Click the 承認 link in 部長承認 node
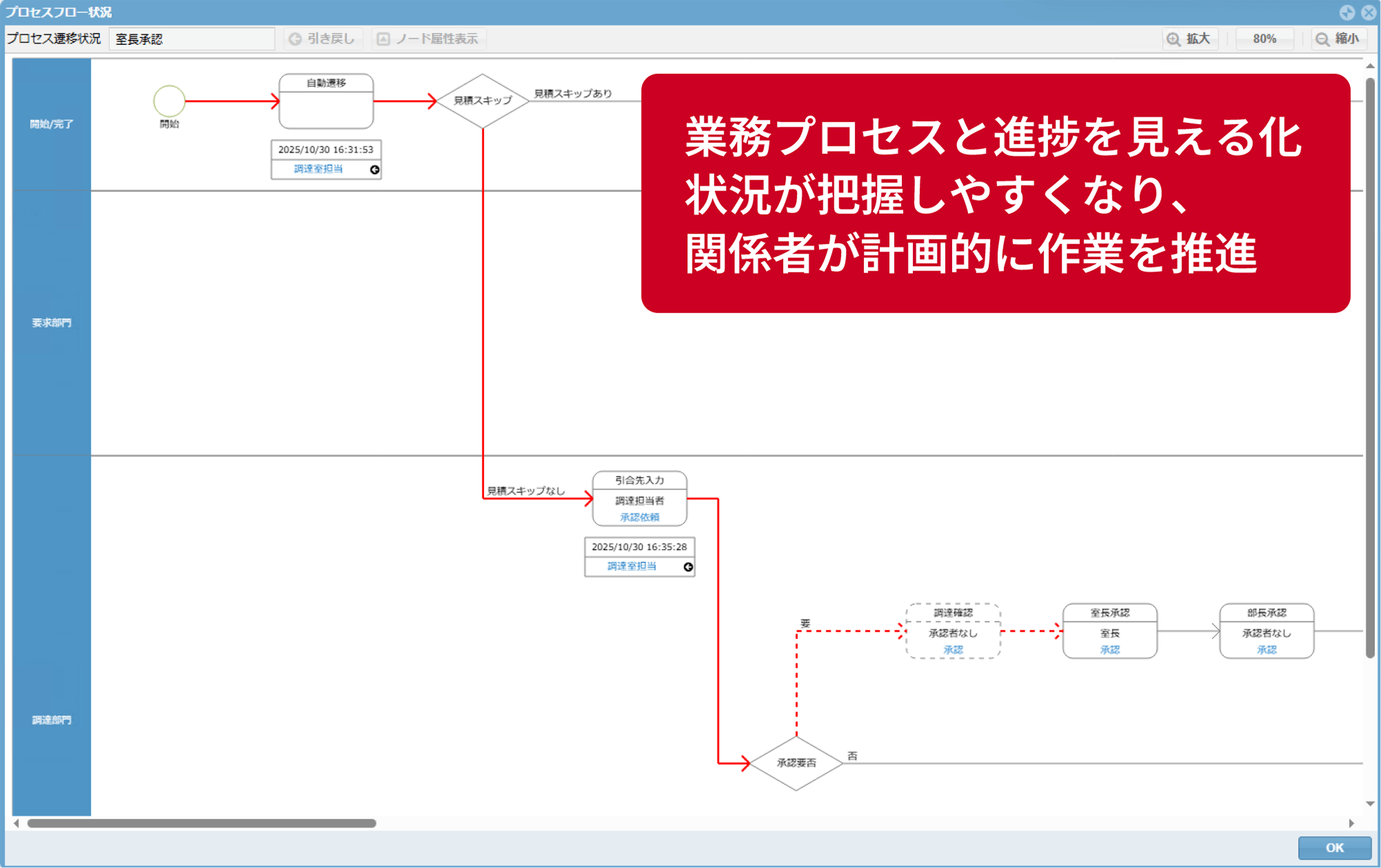This screenshot has height=868, width=1381. pyautogui.click(x=1266, y=649)
